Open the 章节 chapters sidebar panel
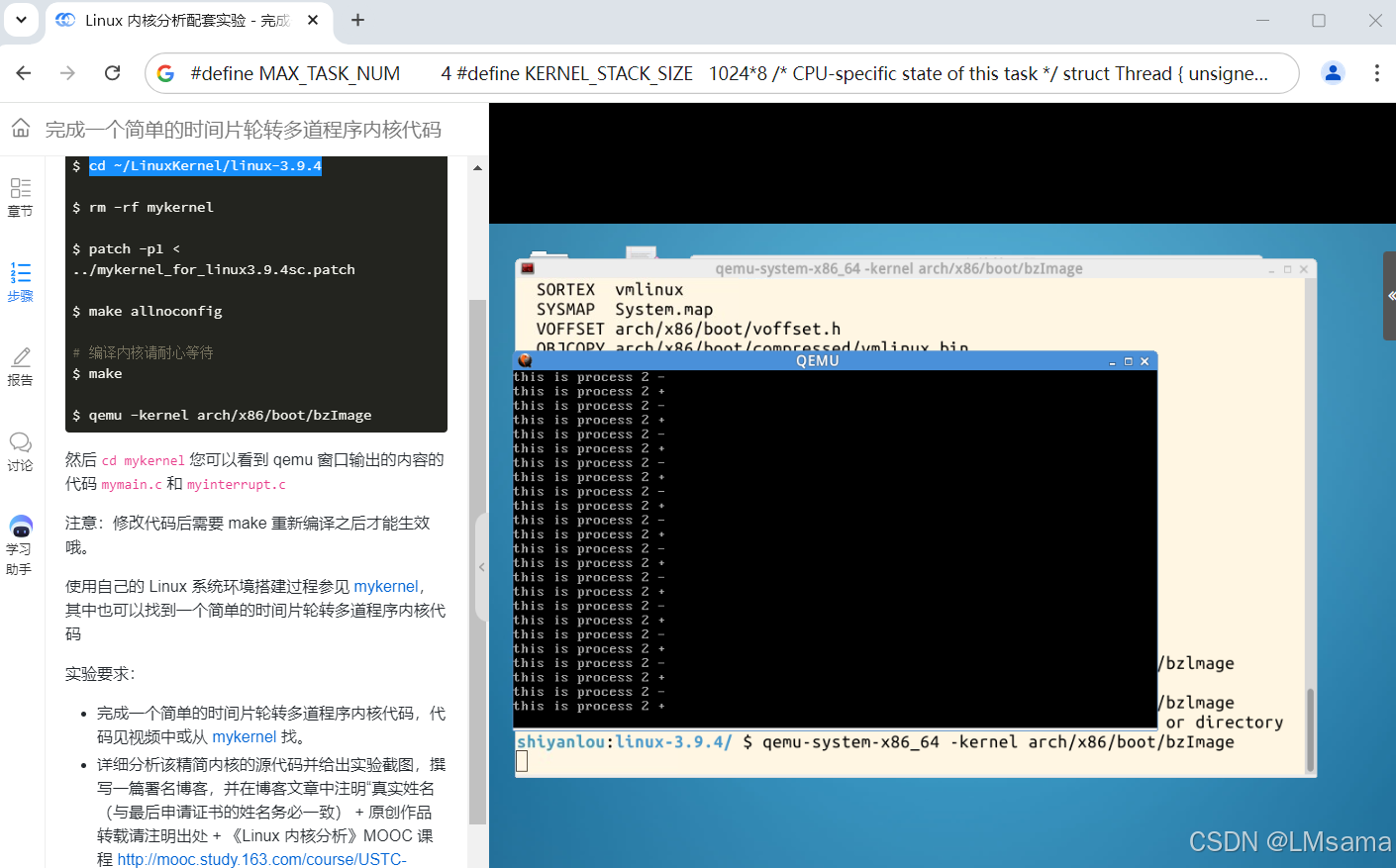 tap(20, 197)
